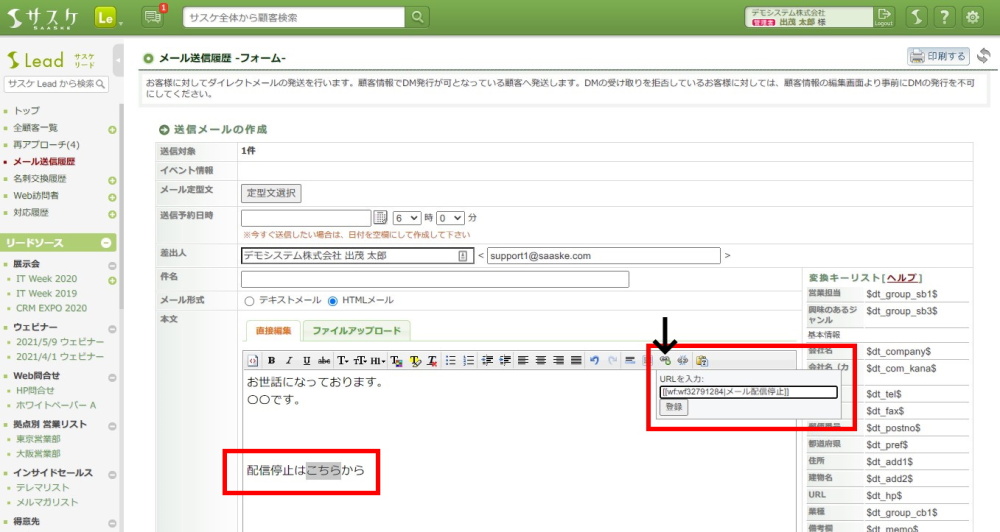This screenshot has width=1000, height=532.
Task: Click the remove link icon
Action: (683, 360)
